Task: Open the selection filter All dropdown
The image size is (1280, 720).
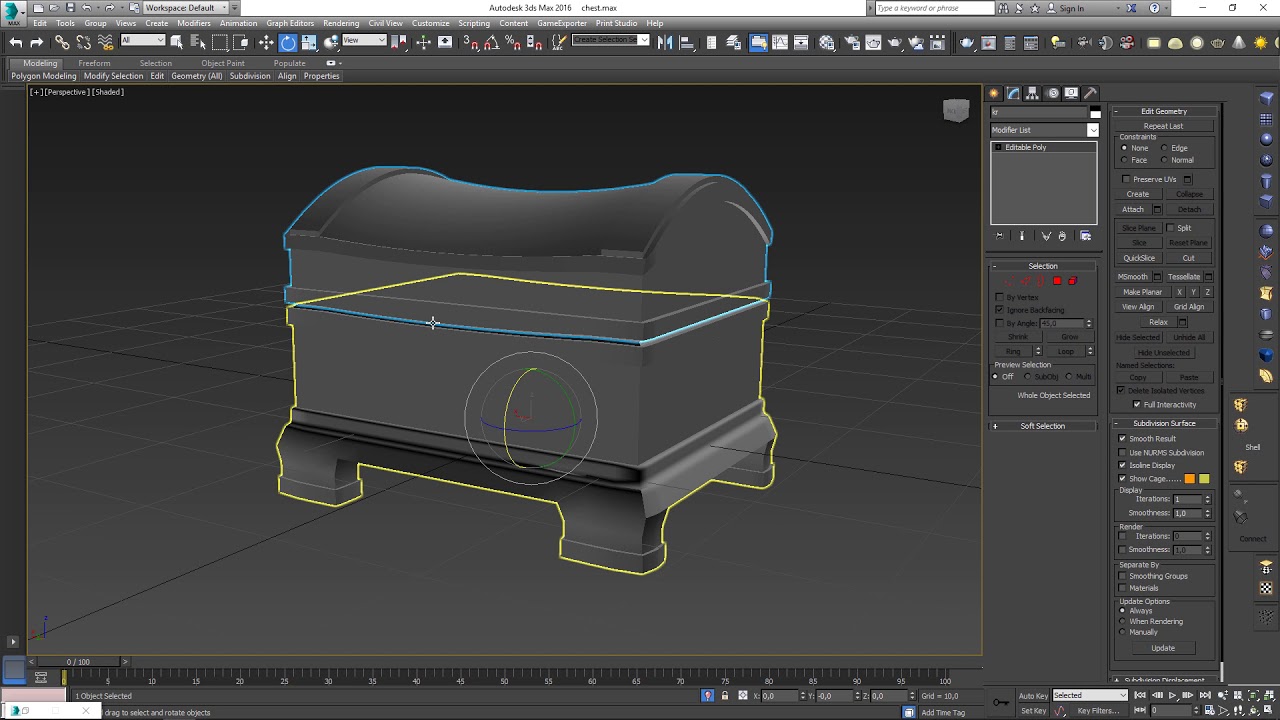Action: [142, 41]
